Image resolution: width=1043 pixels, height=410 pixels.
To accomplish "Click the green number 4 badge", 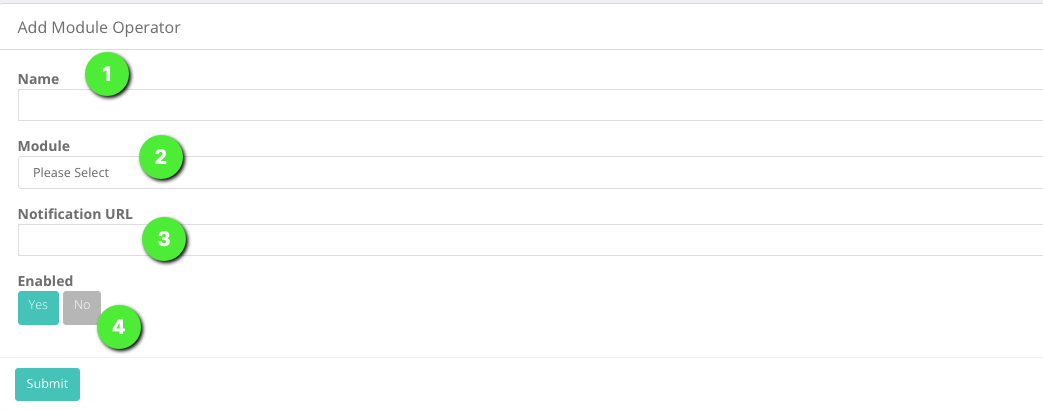I will click(119, 327).
